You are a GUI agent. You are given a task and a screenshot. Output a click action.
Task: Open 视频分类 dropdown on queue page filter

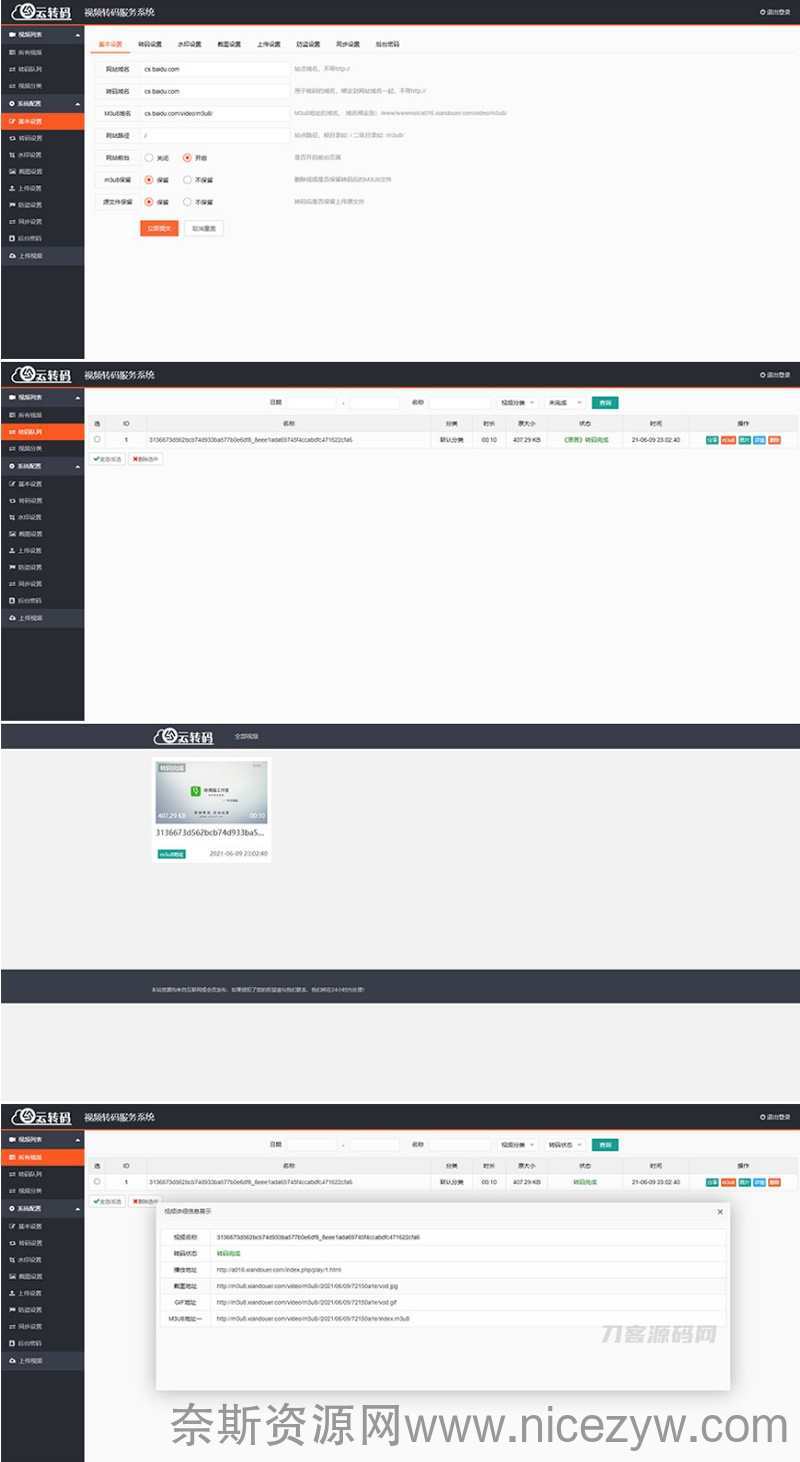point(518,402)
